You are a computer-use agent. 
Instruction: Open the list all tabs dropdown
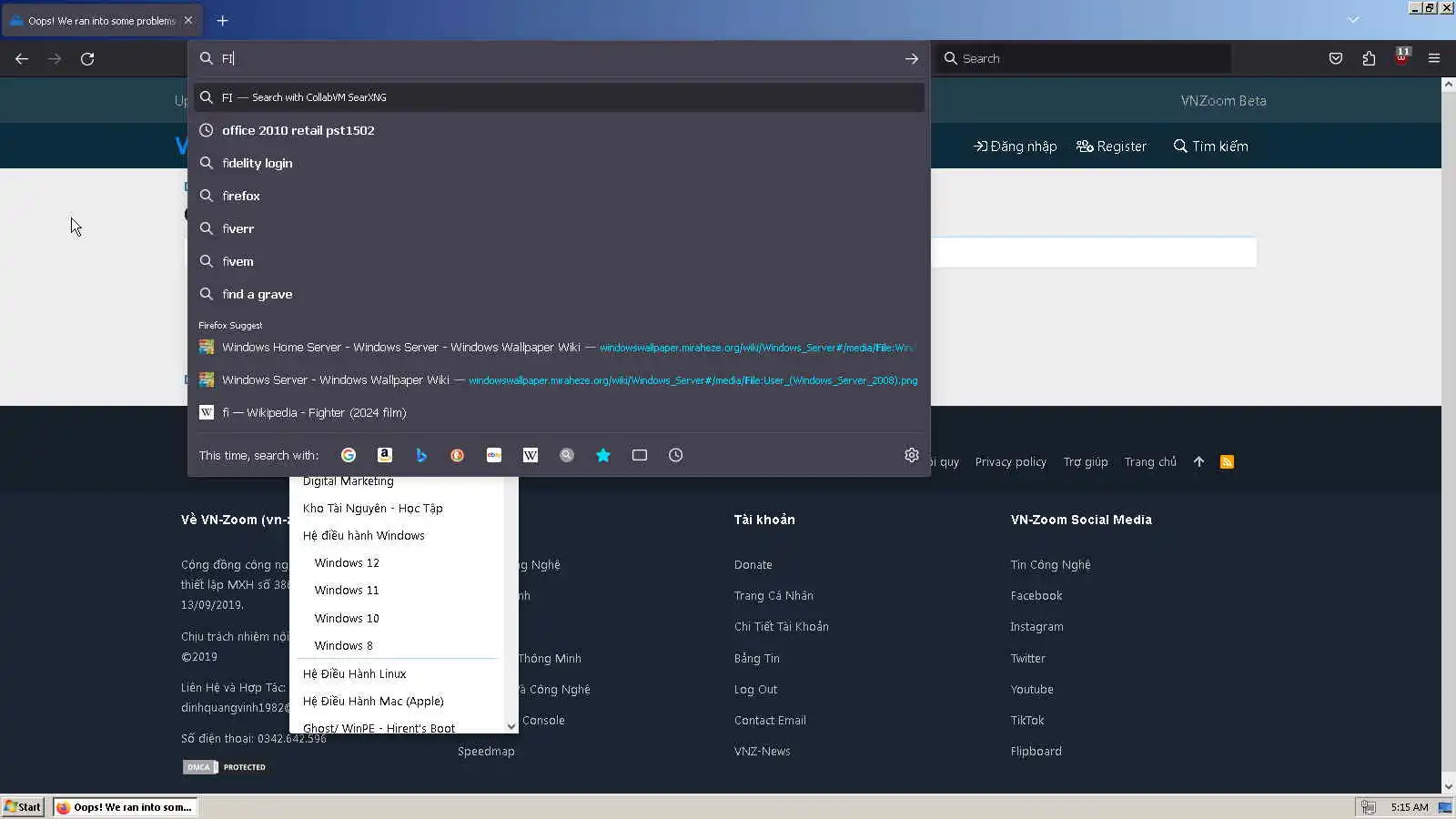[1353, 20]
